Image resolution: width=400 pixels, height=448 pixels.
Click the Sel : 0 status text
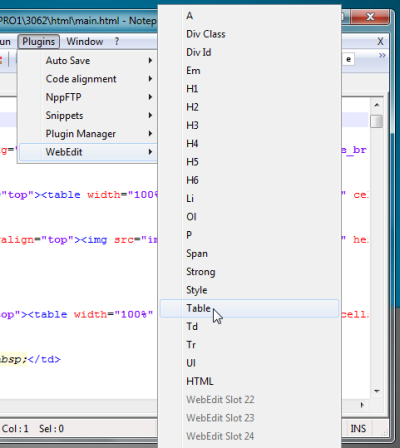pos(51,429)
